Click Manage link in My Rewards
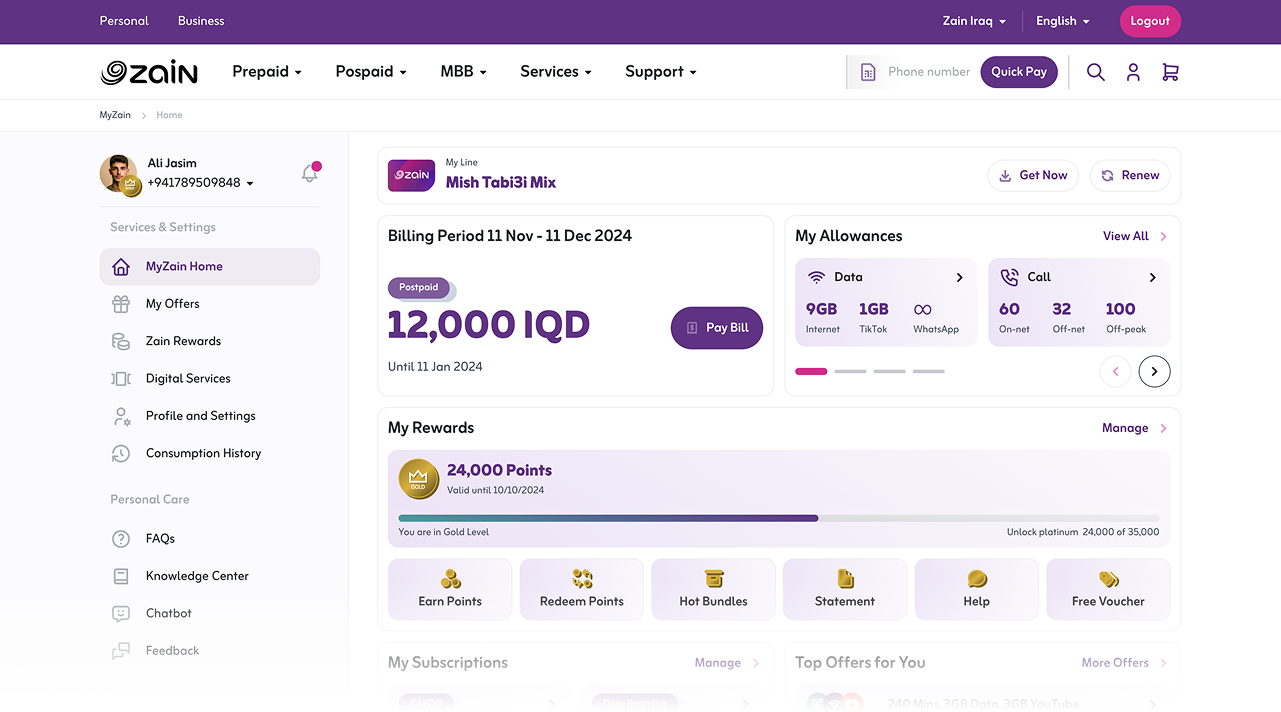 click(x=1135, y=428)
